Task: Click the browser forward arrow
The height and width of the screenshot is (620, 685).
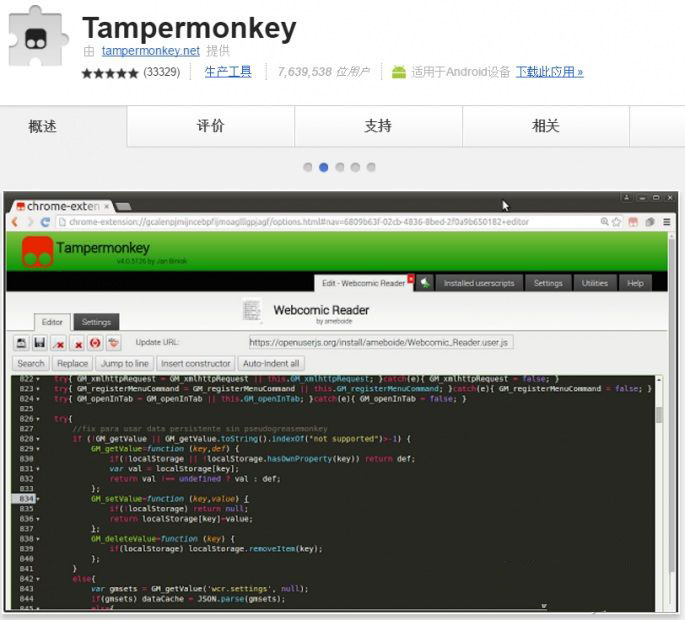Action: (x=30, y=222)
